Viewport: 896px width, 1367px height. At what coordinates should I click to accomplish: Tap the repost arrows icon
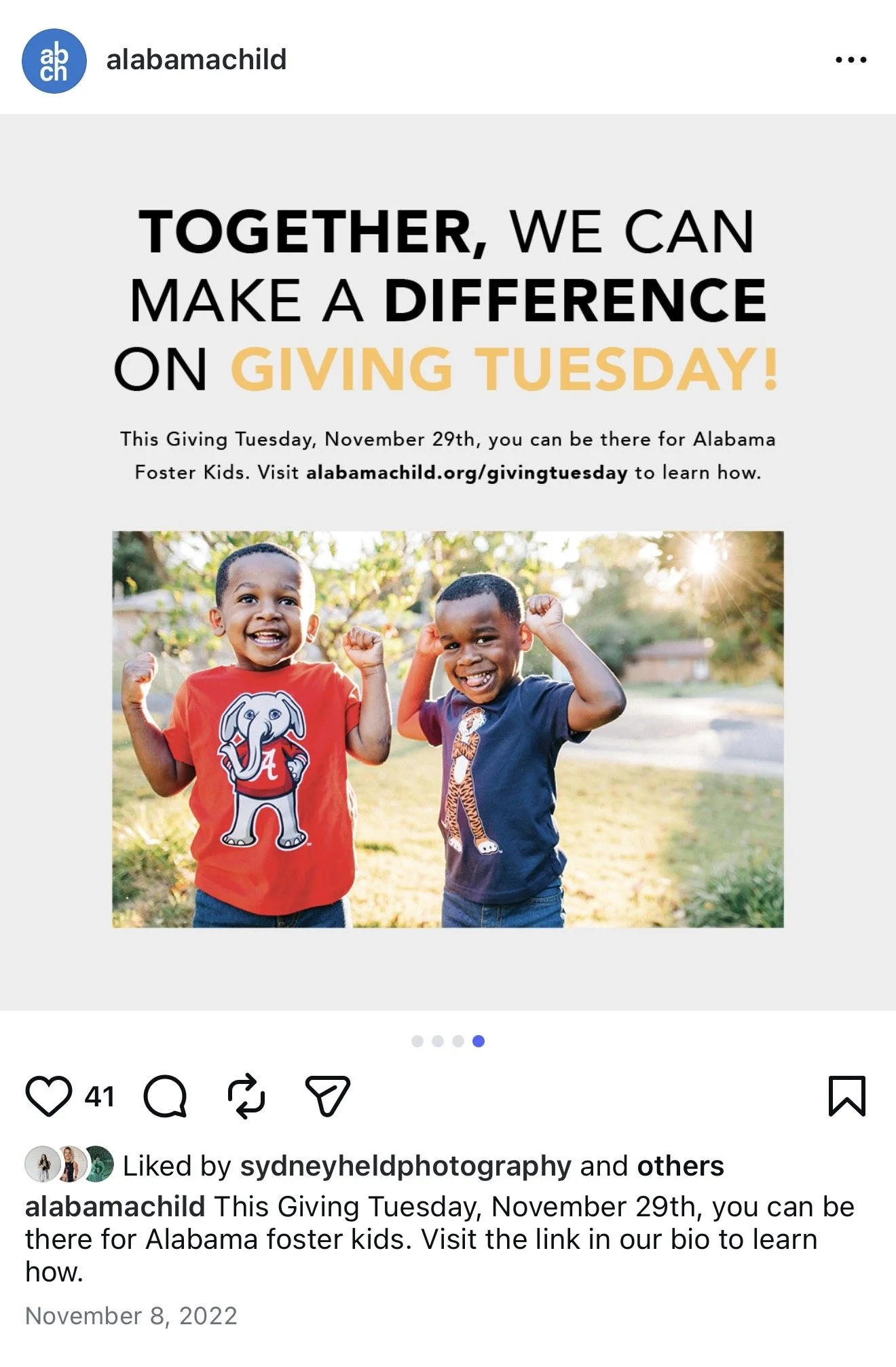tap(246, 1096)
